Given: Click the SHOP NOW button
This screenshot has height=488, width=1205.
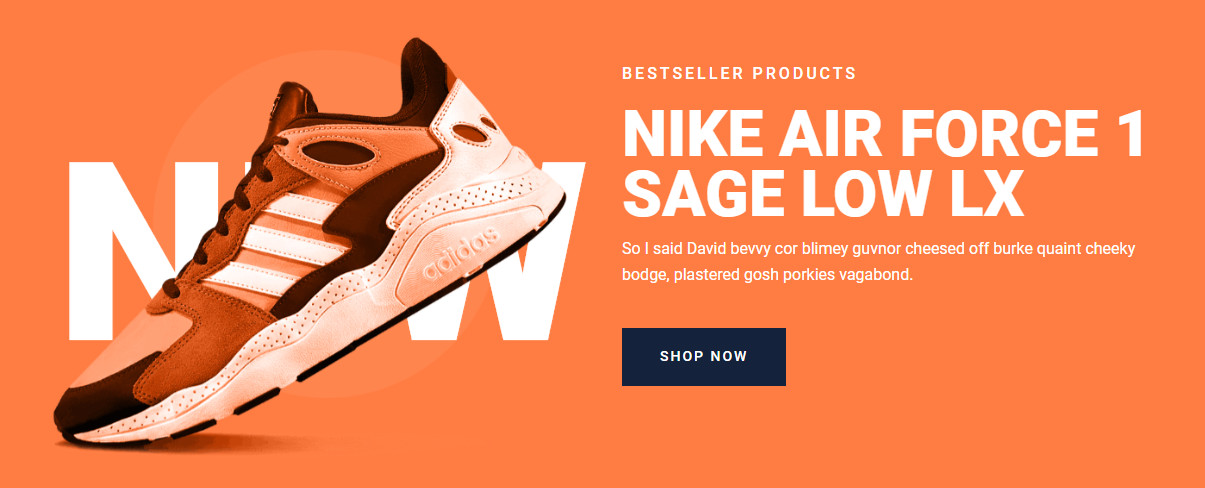Looking at the screenshot, I should [x=703, y=357].
